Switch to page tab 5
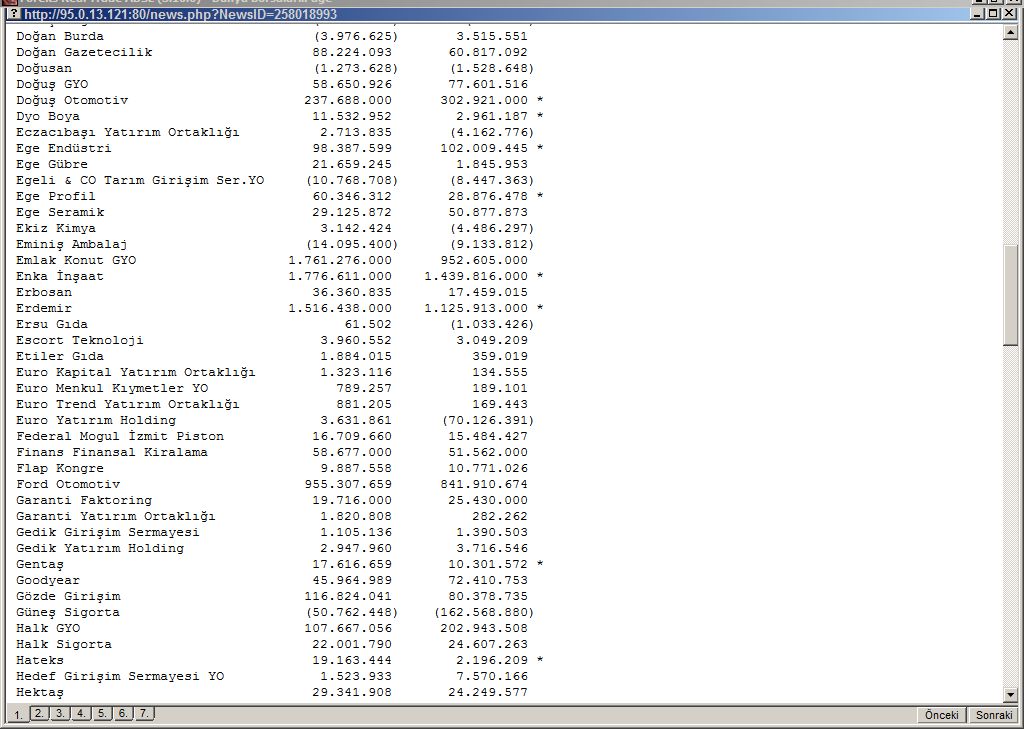This screenshot has width=1024, height=729. pos(102,713)
